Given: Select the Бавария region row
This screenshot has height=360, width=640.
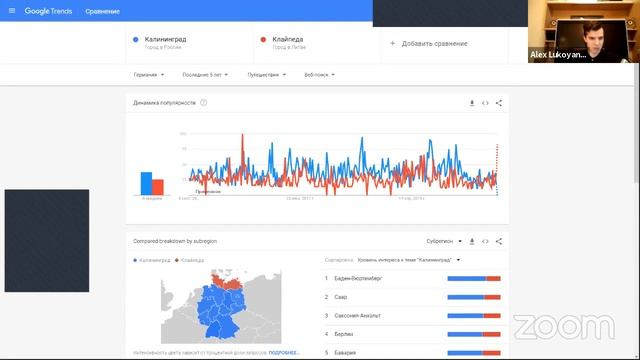Looking at the screenshot, I should coord(413,353).
